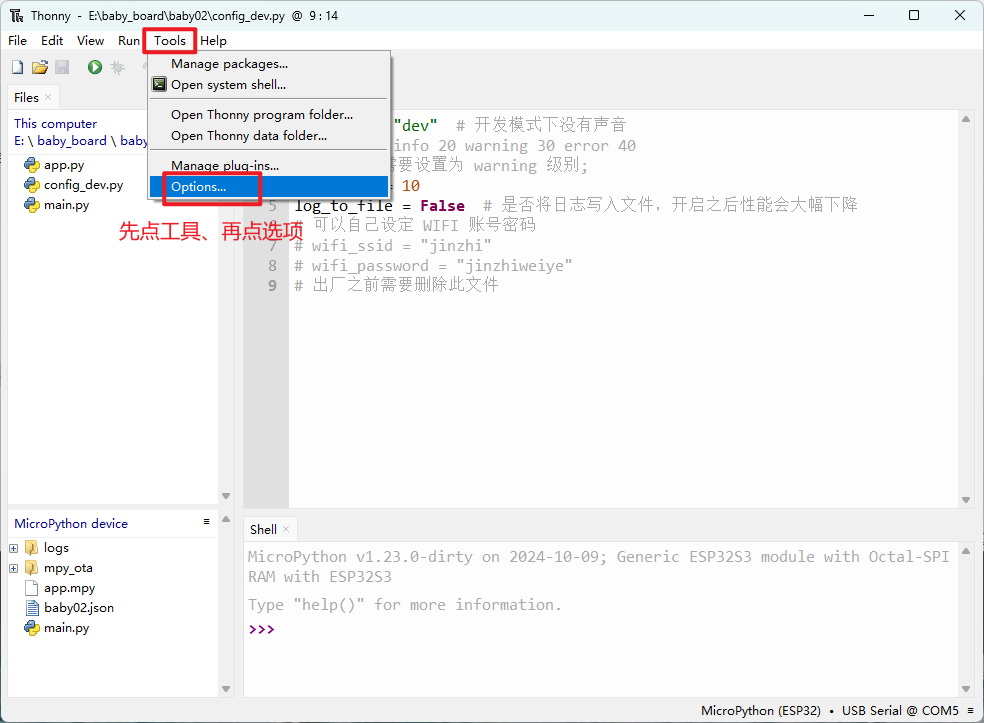
Task: Click the New file toolbar icon
Action: 18,67
